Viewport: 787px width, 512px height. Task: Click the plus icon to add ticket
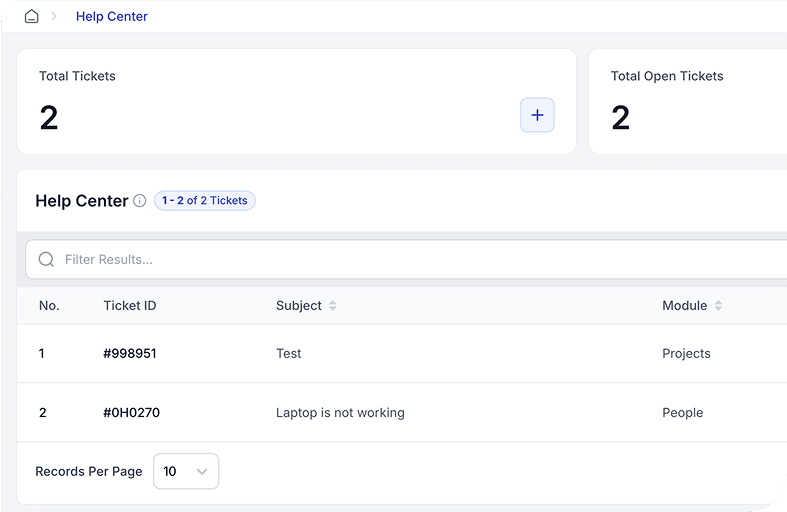pyautogui.click(x=537, y=116)
